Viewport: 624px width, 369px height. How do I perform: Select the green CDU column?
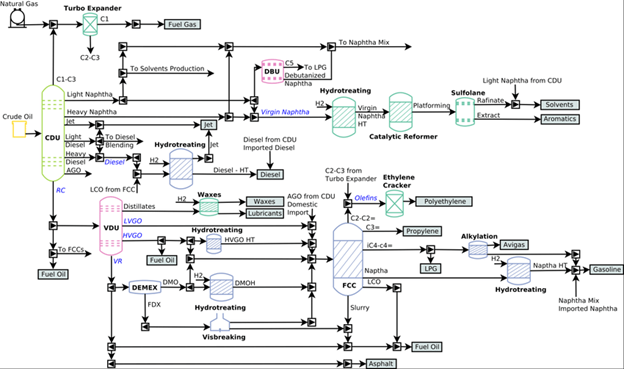pyautogui.click(x=53, y=133)
